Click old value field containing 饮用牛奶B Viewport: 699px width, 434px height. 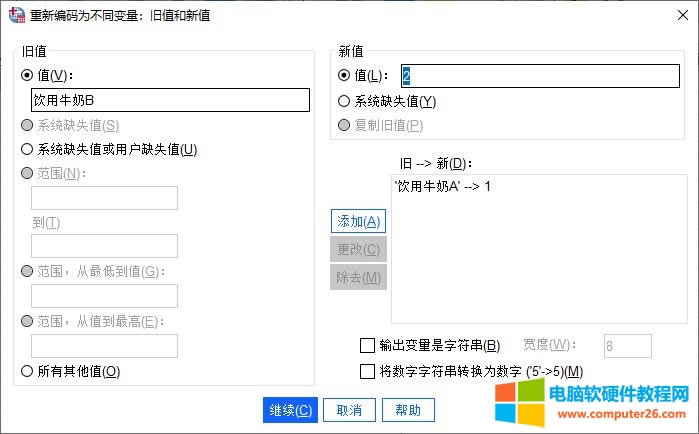170,99
